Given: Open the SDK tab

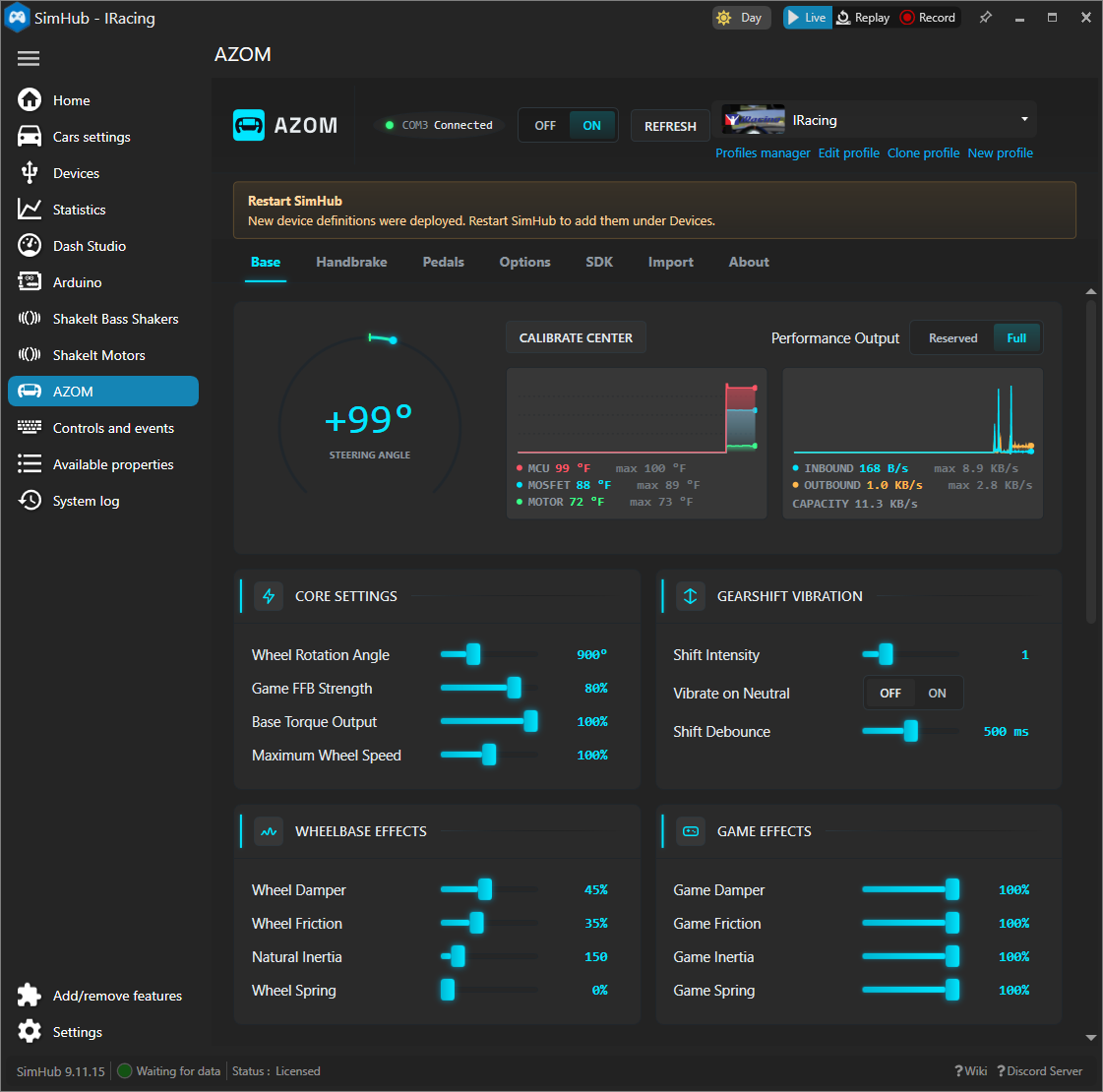Looking at the screenshot, I should [x=599, y=263].
